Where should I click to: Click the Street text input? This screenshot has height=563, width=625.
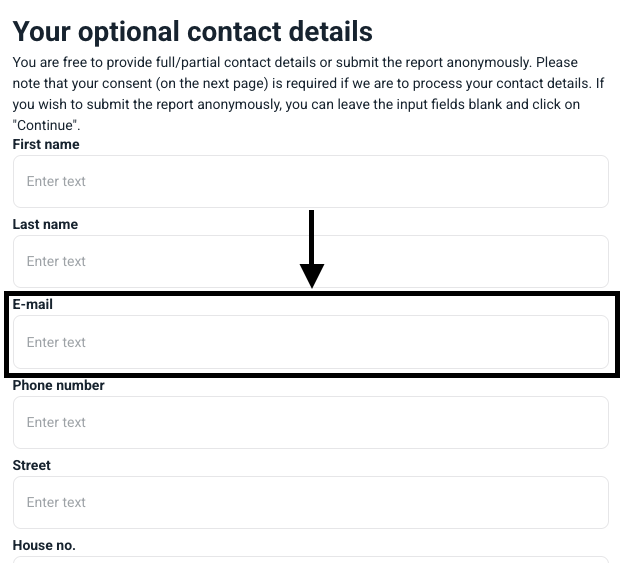pos(310,502)
